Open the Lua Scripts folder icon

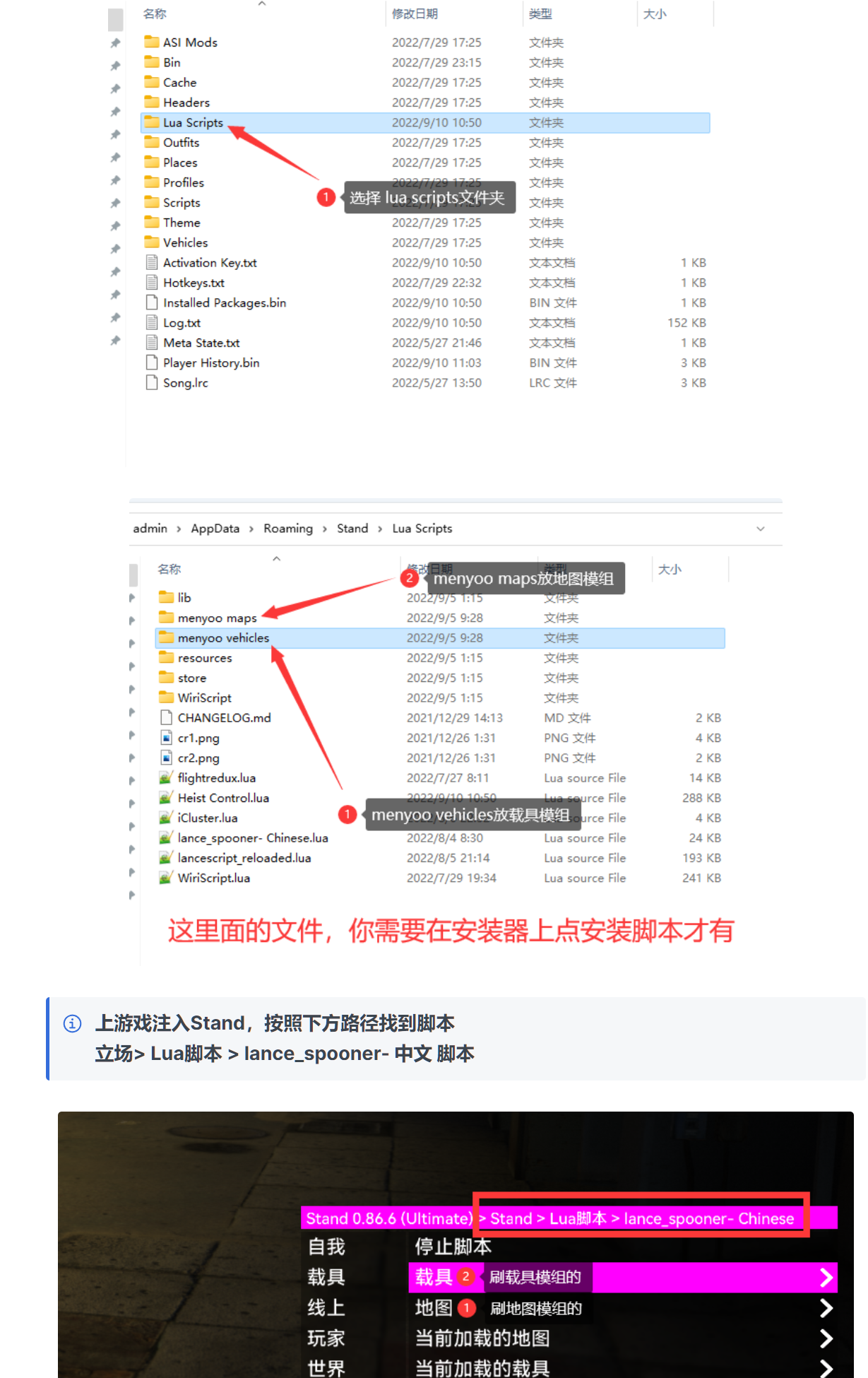pos(151,122)
